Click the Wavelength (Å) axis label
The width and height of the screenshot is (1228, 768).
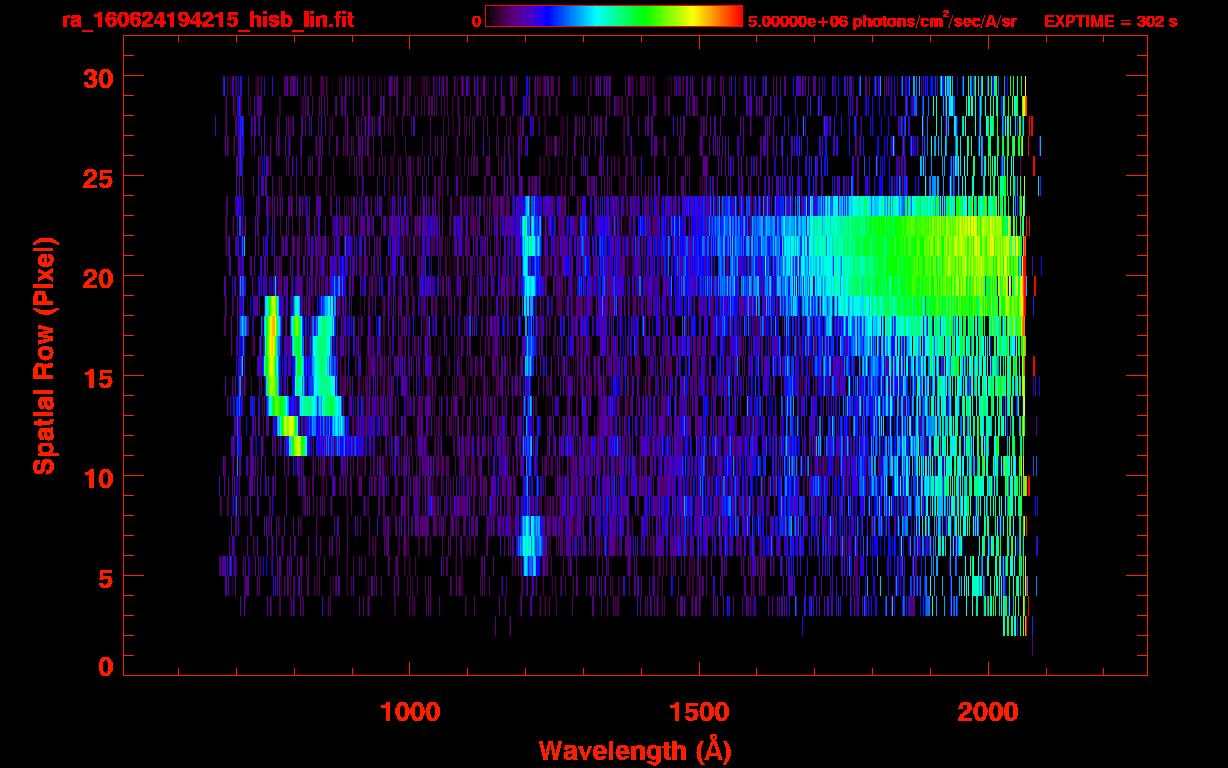point(627,750)
